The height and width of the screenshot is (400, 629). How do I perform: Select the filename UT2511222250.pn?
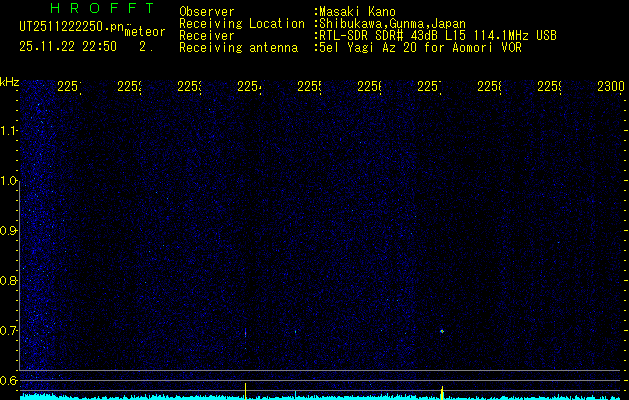point(72,27)
